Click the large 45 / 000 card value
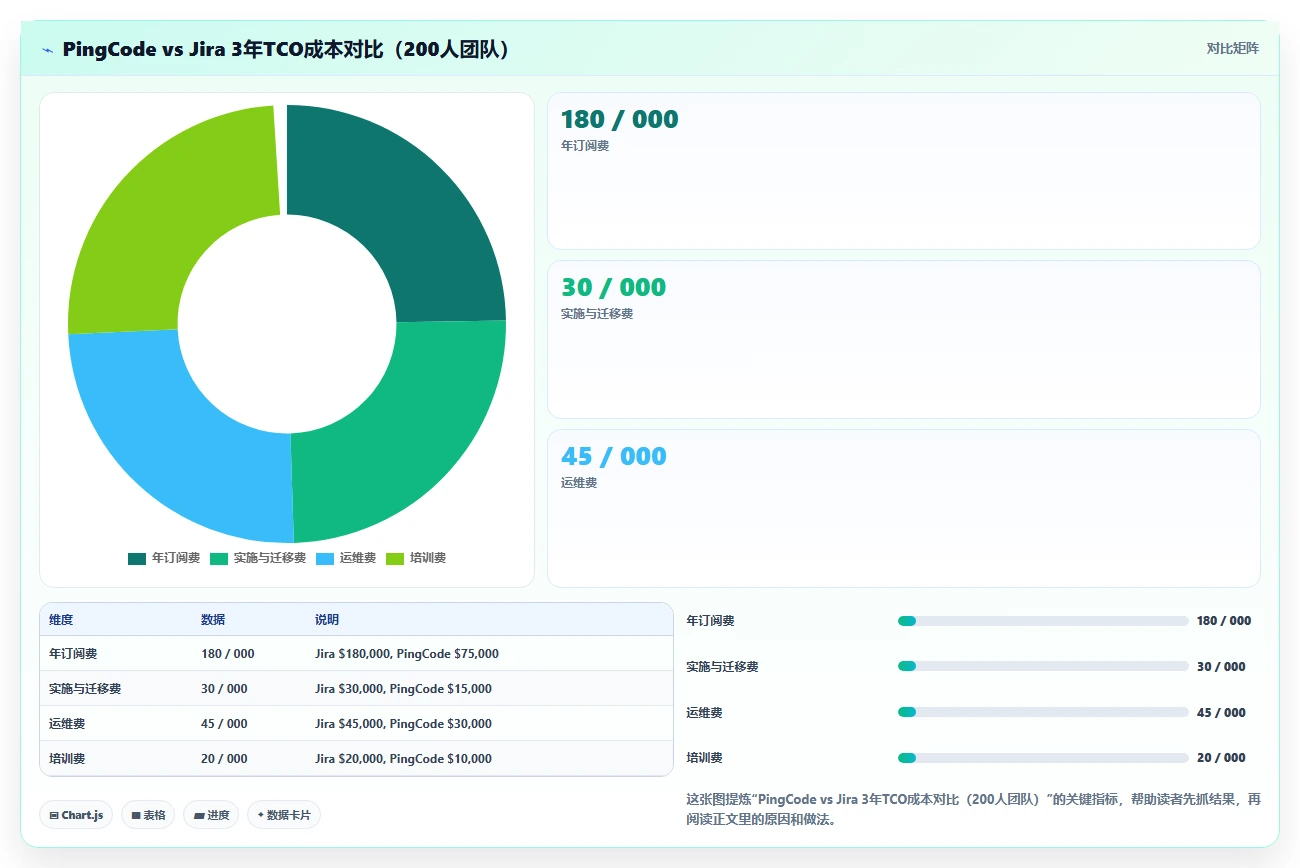 pos(613,456)
